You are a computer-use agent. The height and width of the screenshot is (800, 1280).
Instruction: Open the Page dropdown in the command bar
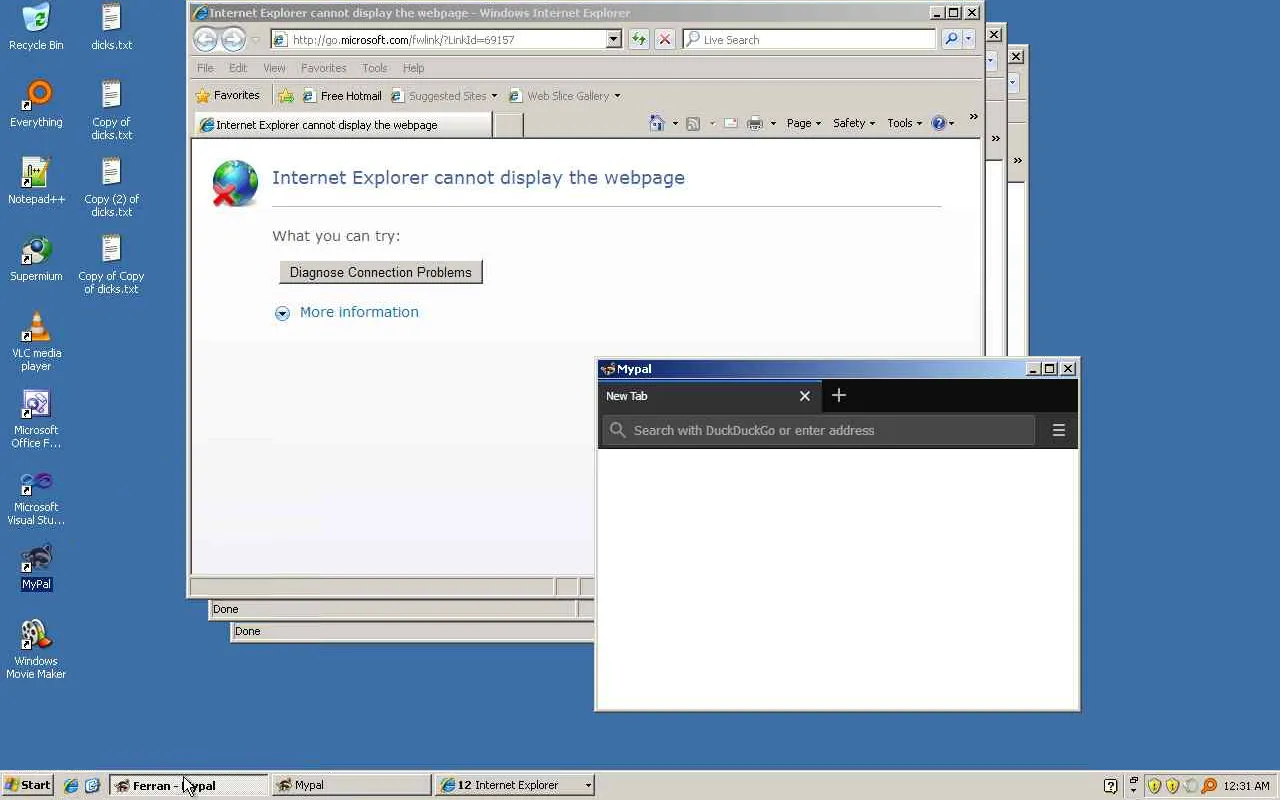click(804, 123)
